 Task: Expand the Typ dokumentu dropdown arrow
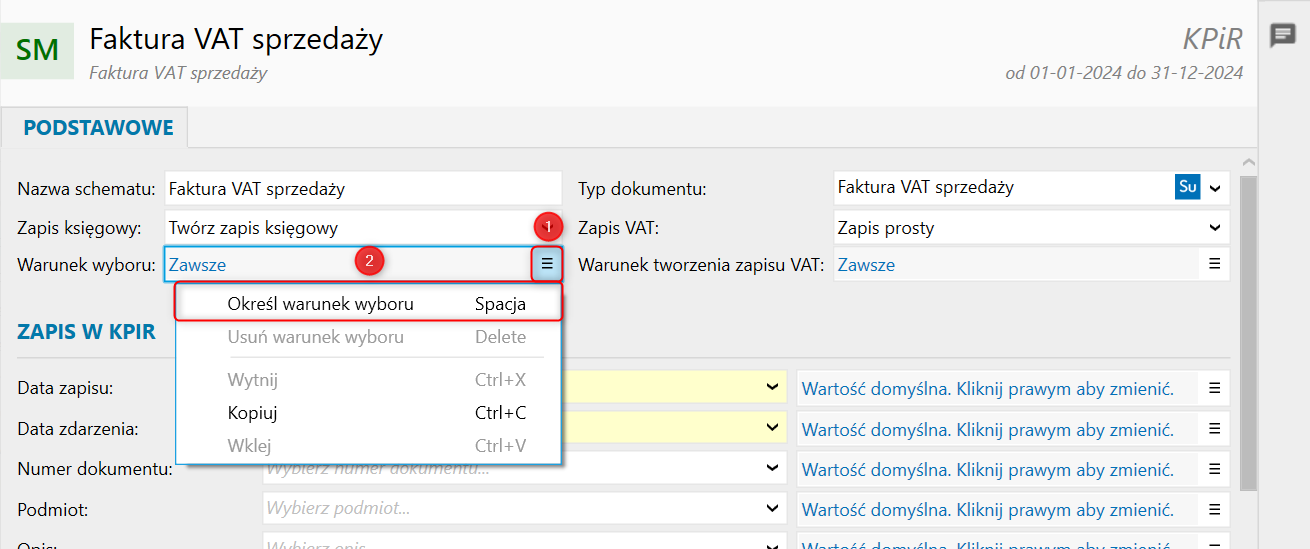pyautogui.click(x=1215, y=187)
